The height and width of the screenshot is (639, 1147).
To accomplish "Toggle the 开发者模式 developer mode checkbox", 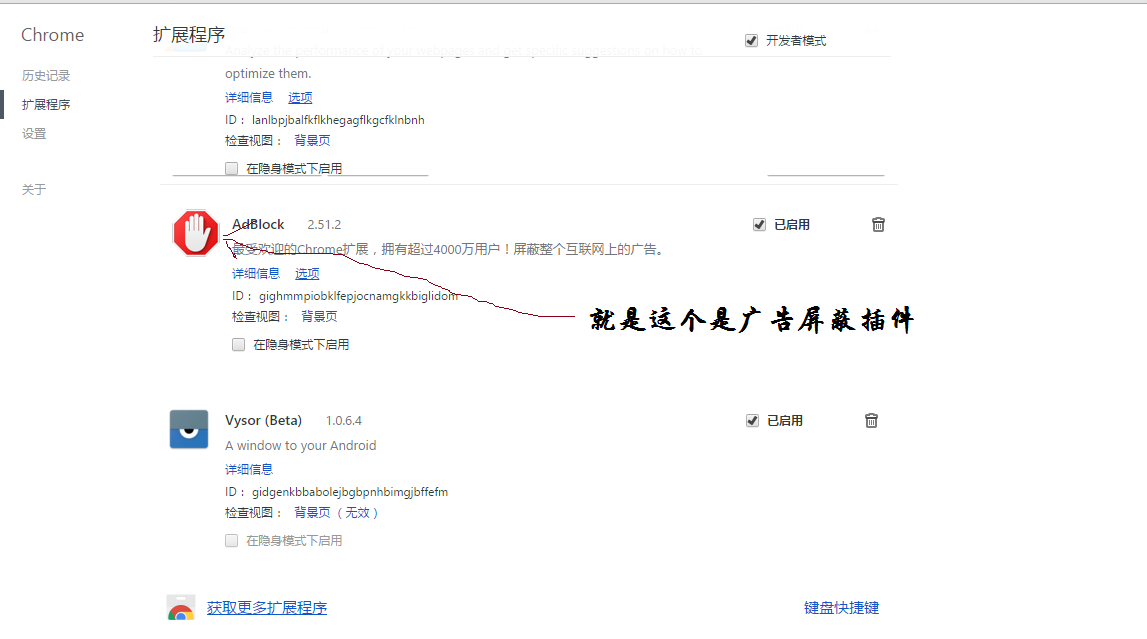I will pos(751,40).
